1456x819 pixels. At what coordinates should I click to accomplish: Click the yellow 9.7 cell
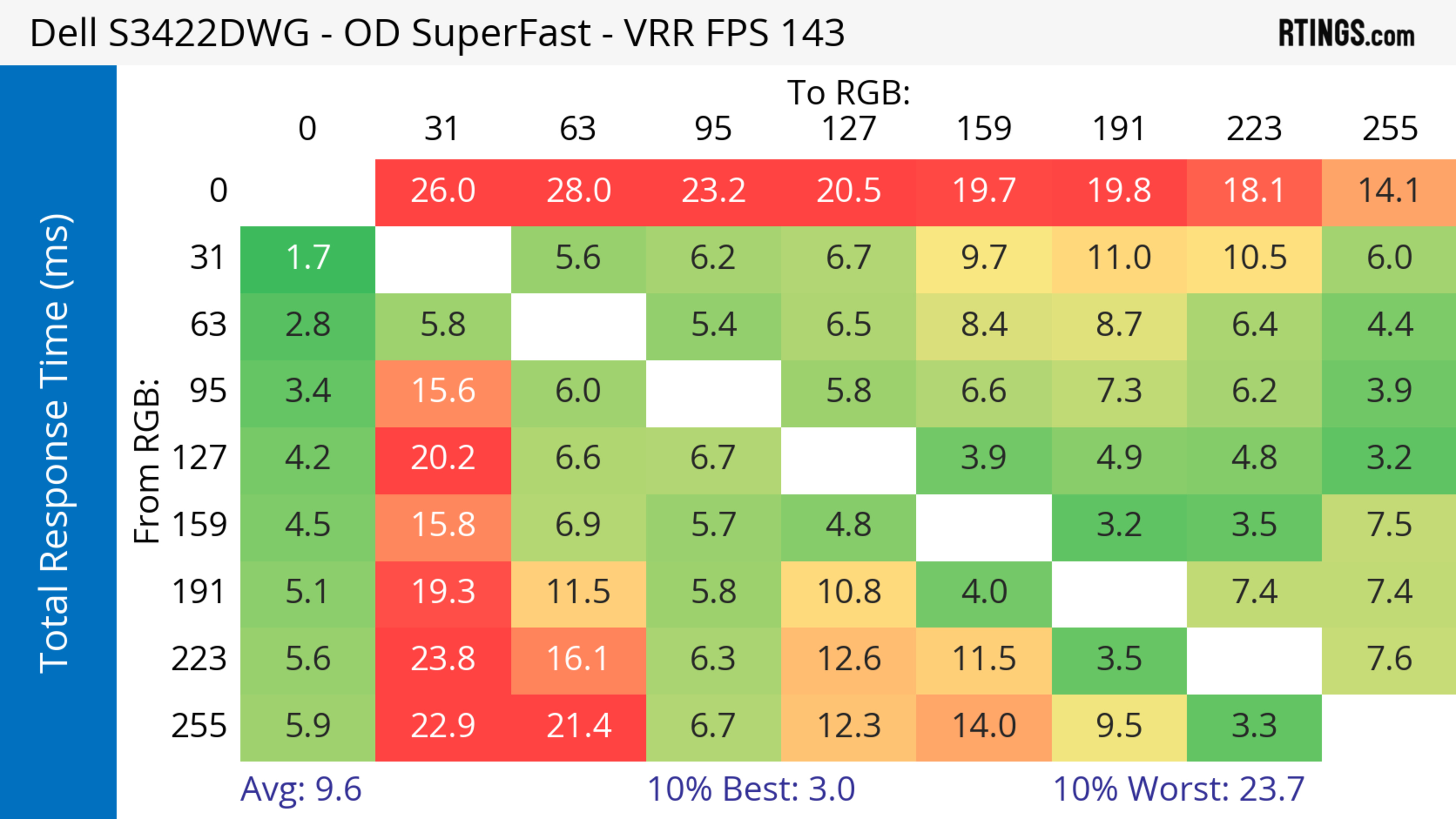point(984,258)
